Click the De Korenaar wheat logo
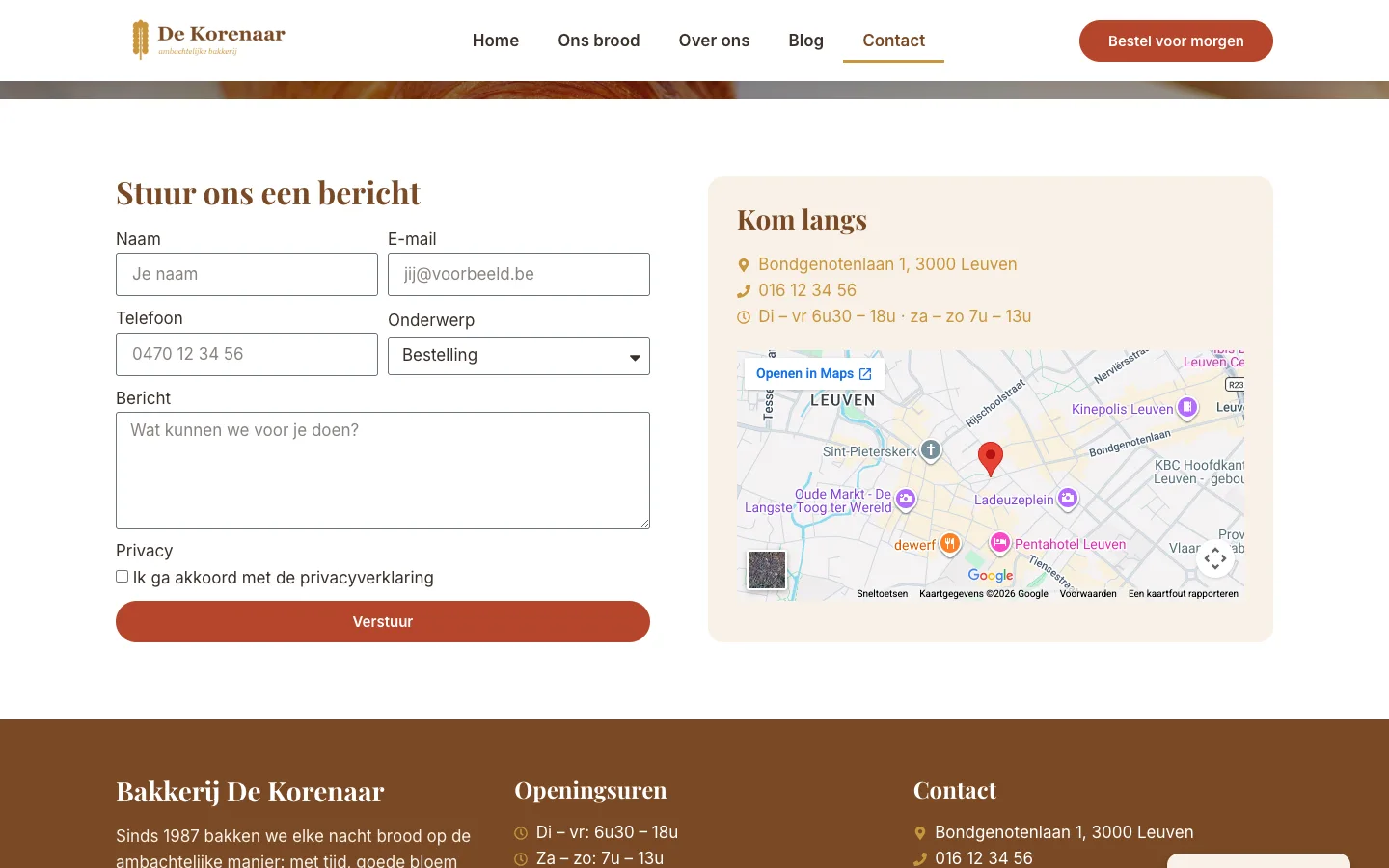 pyautogui.click(x=208, y=40)
